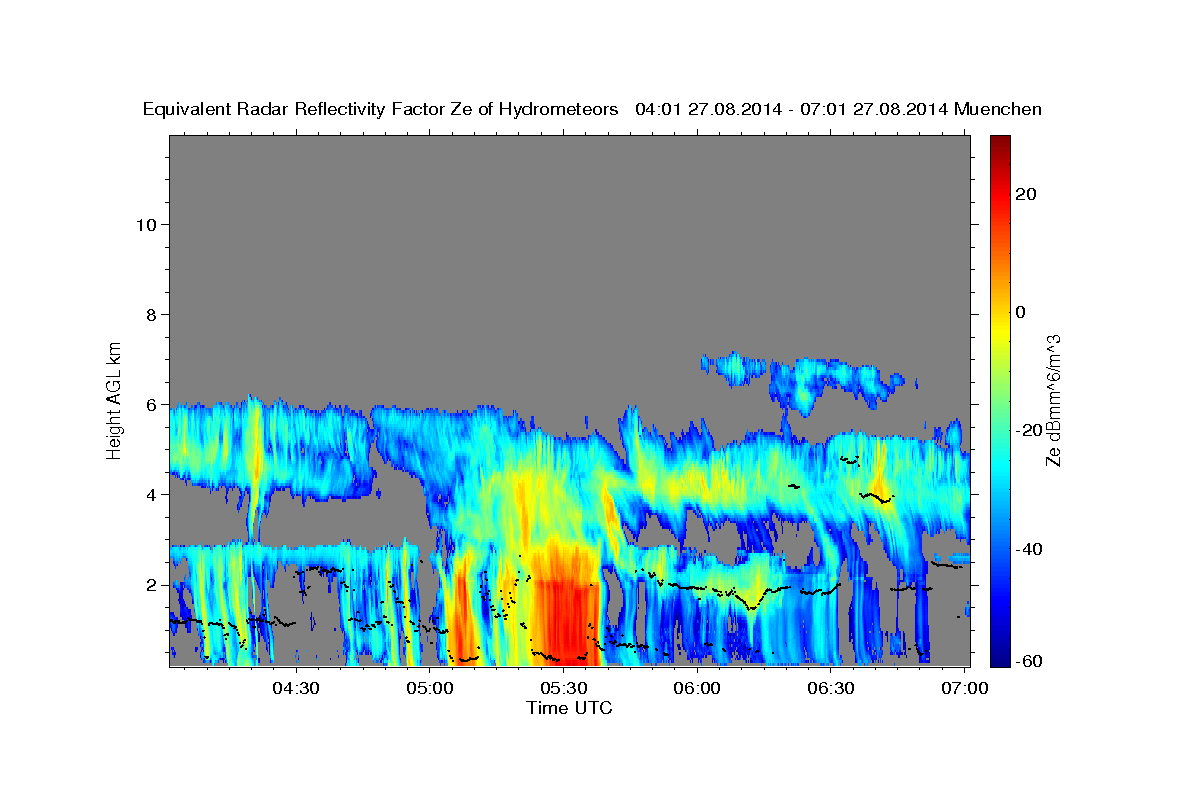The height and width of the screenshot is (800, 1200).
Task: Click the 05:30 time tick label
Action: point(563,688)
